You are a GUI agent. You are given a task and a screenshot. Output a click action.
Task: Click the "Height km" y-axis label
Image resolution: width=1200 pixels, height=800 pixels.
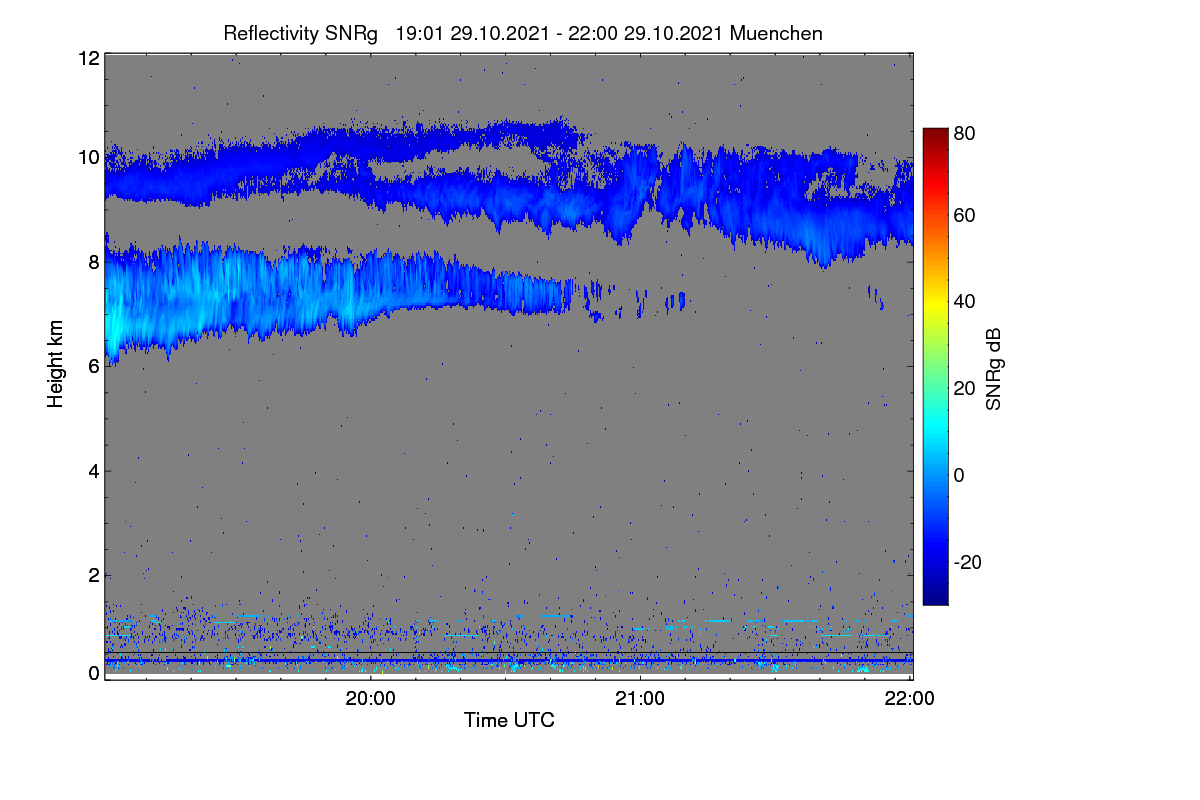coord(56,364)
